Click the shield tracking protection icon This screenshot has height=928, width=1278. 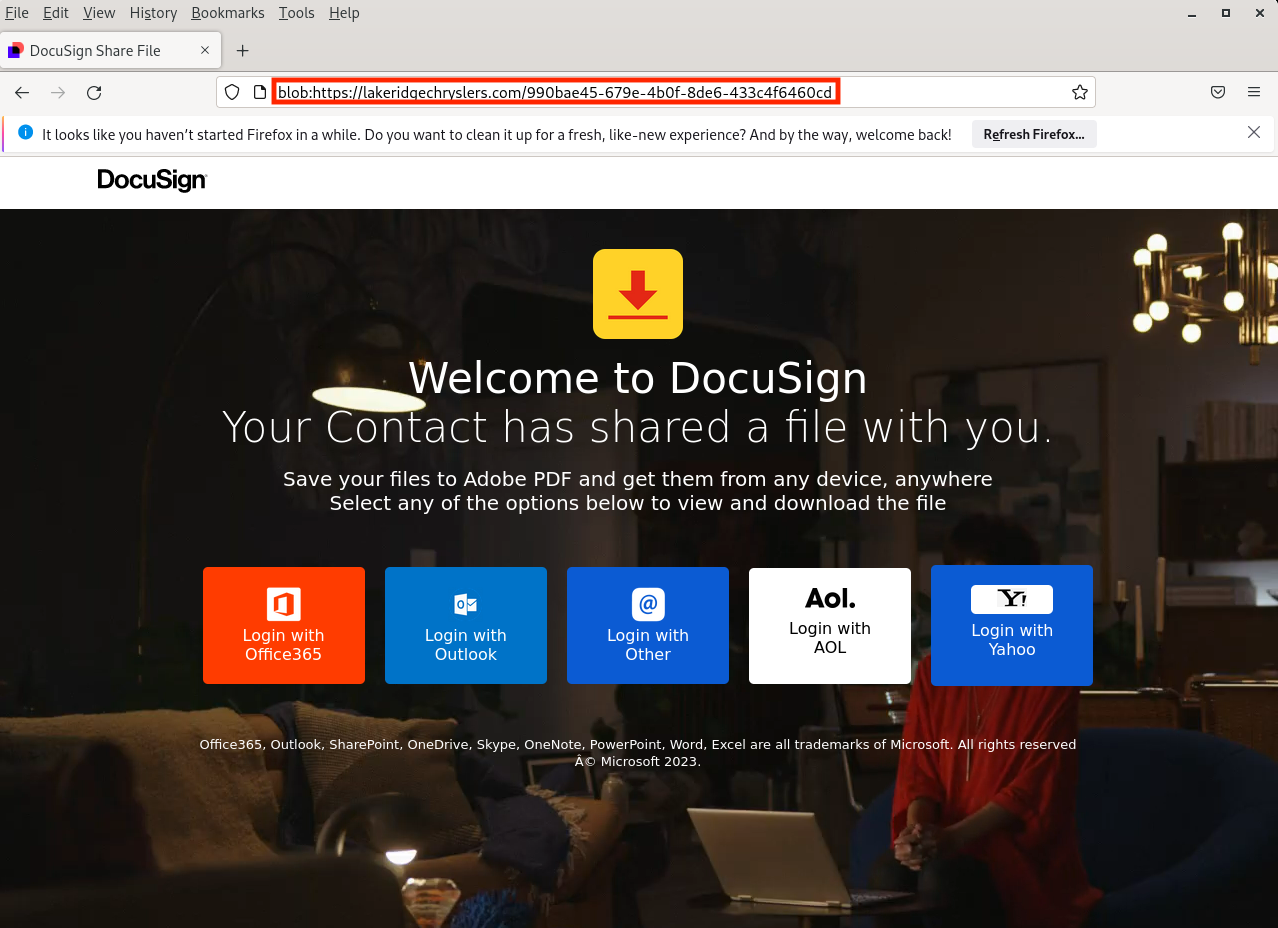coord(232,93)
